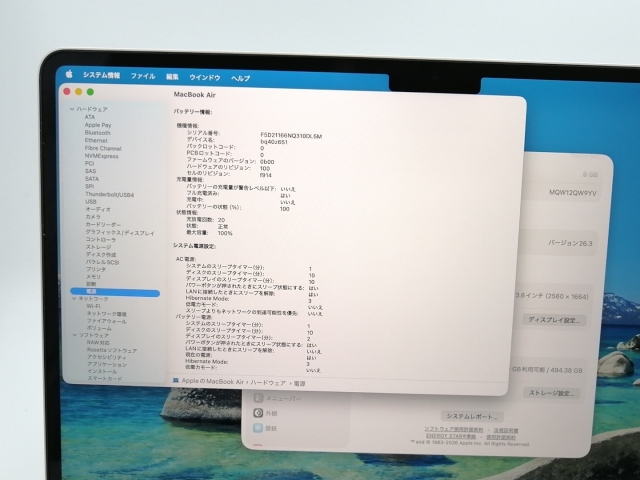Collapse the ハードウェア tree section
Screen dimensions: 640x480
point(72,109)
